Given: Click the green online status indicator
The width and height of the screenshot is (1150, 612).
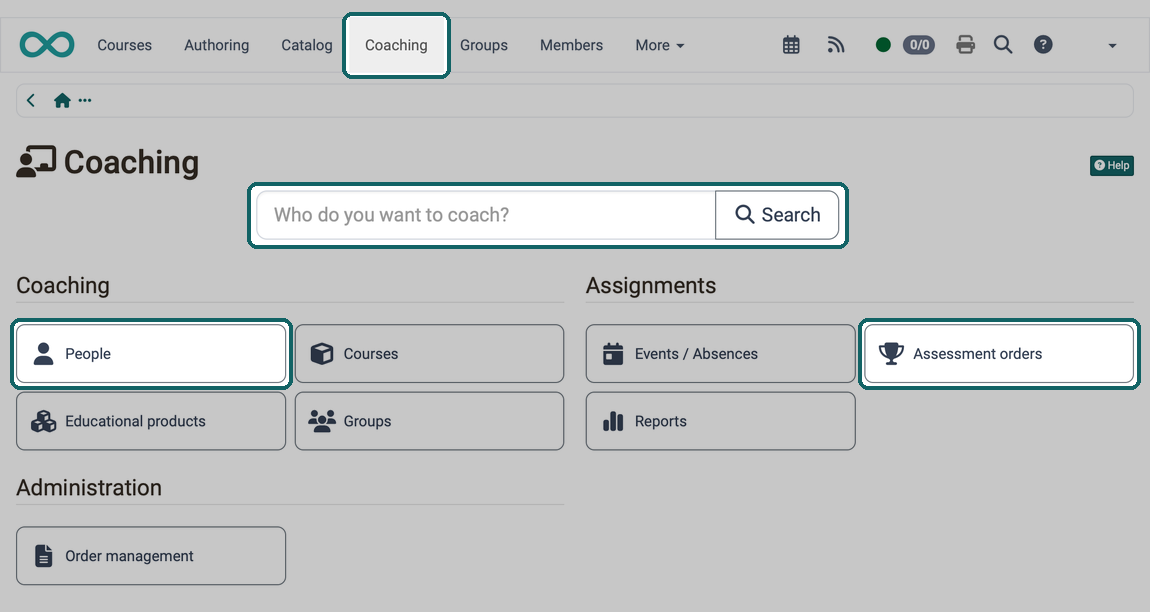Looking at the screenshot, I should pos(883,45).
